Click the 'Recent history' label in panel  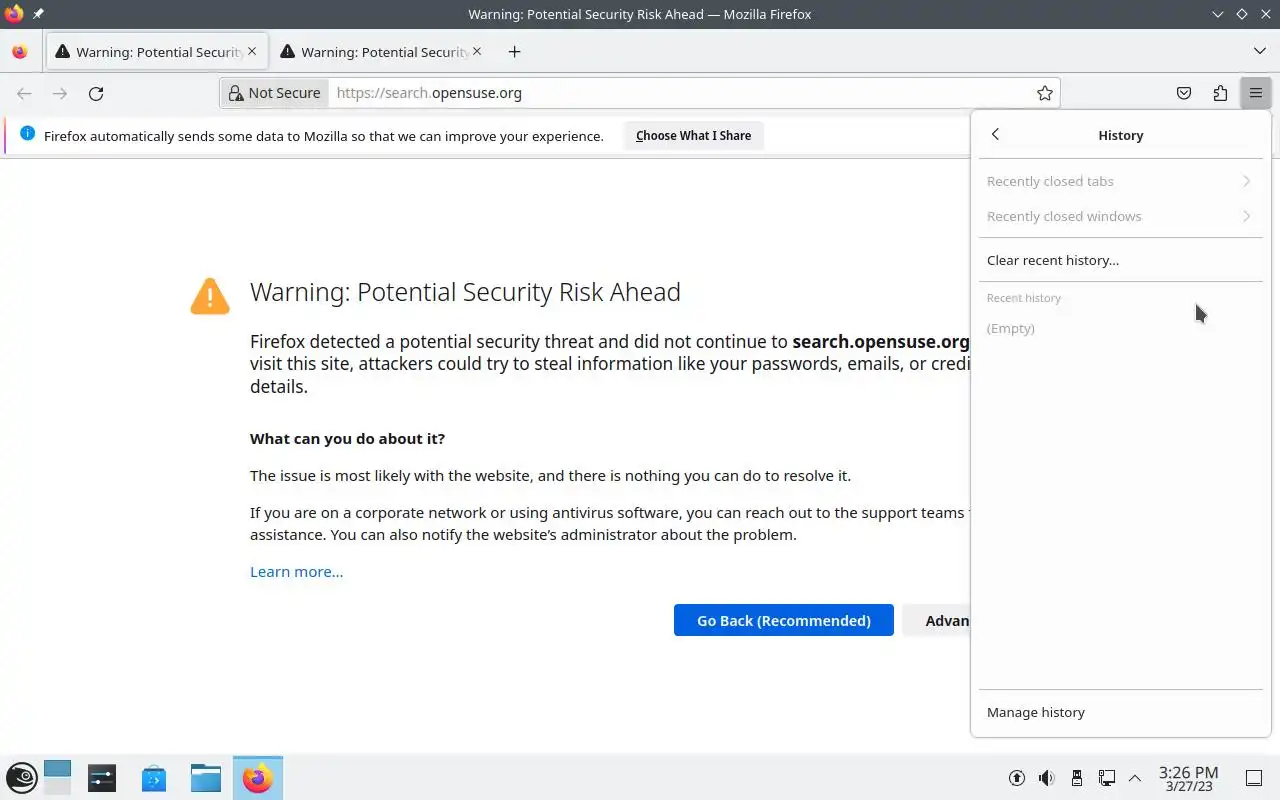tap(1023, 298)
